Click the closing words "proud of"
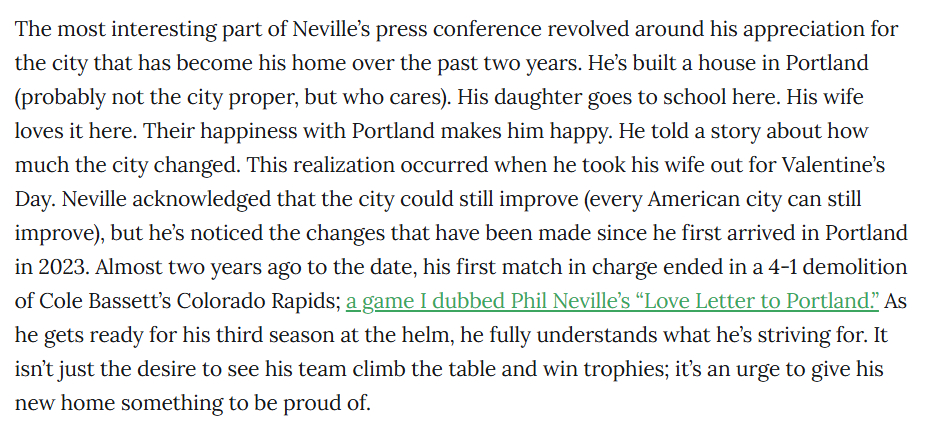The height and width of the screenshot is (432, 935). tap(327, 404)
